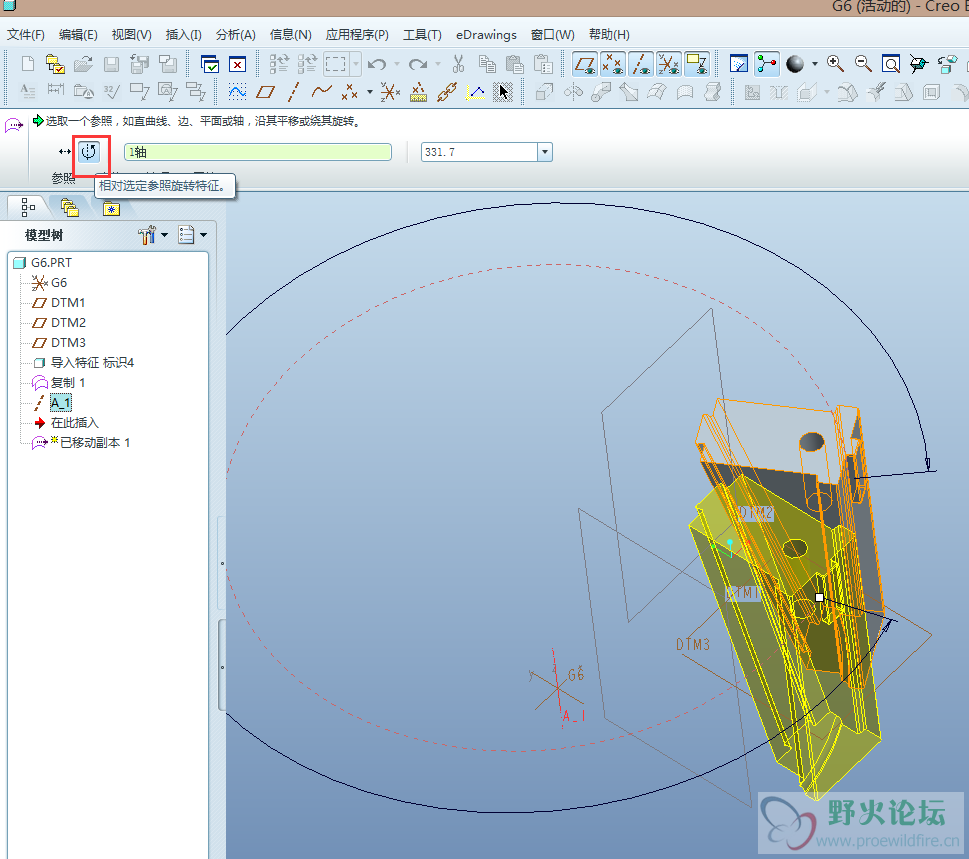Open the 331.7 rotation value dropdown
Image resolution: width=969 pixels, height=859 pixels.
point(545,152)
